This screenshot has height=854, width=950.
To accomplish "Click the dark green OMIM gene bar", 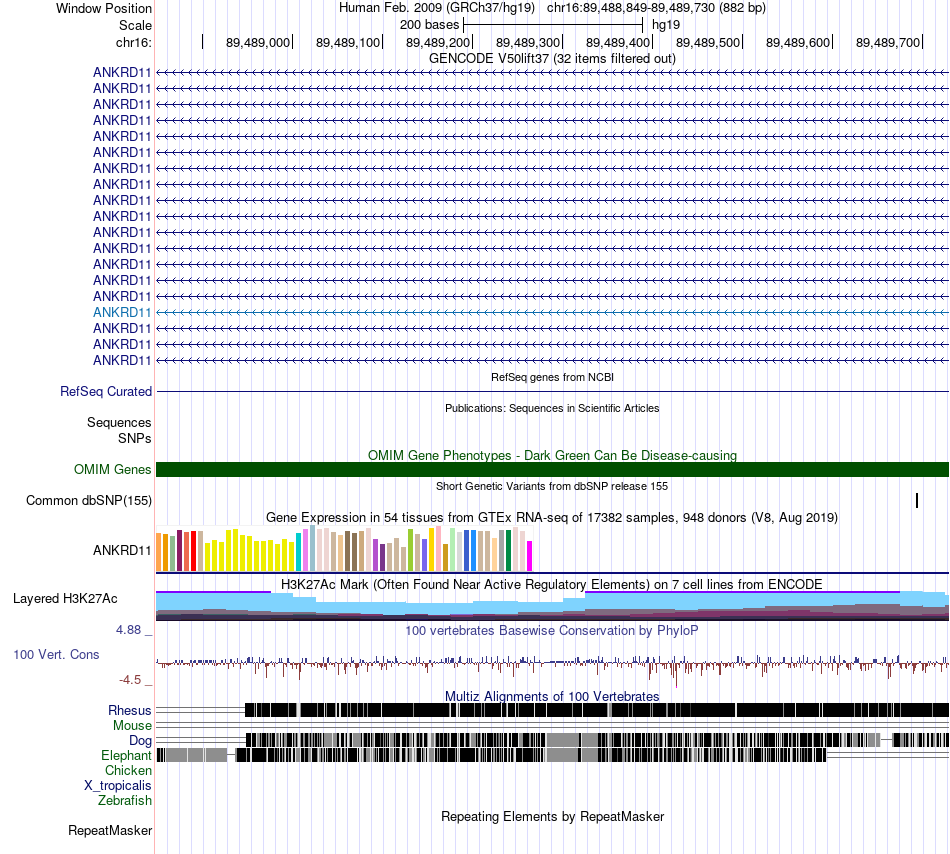I will click(x=552, y=469).
